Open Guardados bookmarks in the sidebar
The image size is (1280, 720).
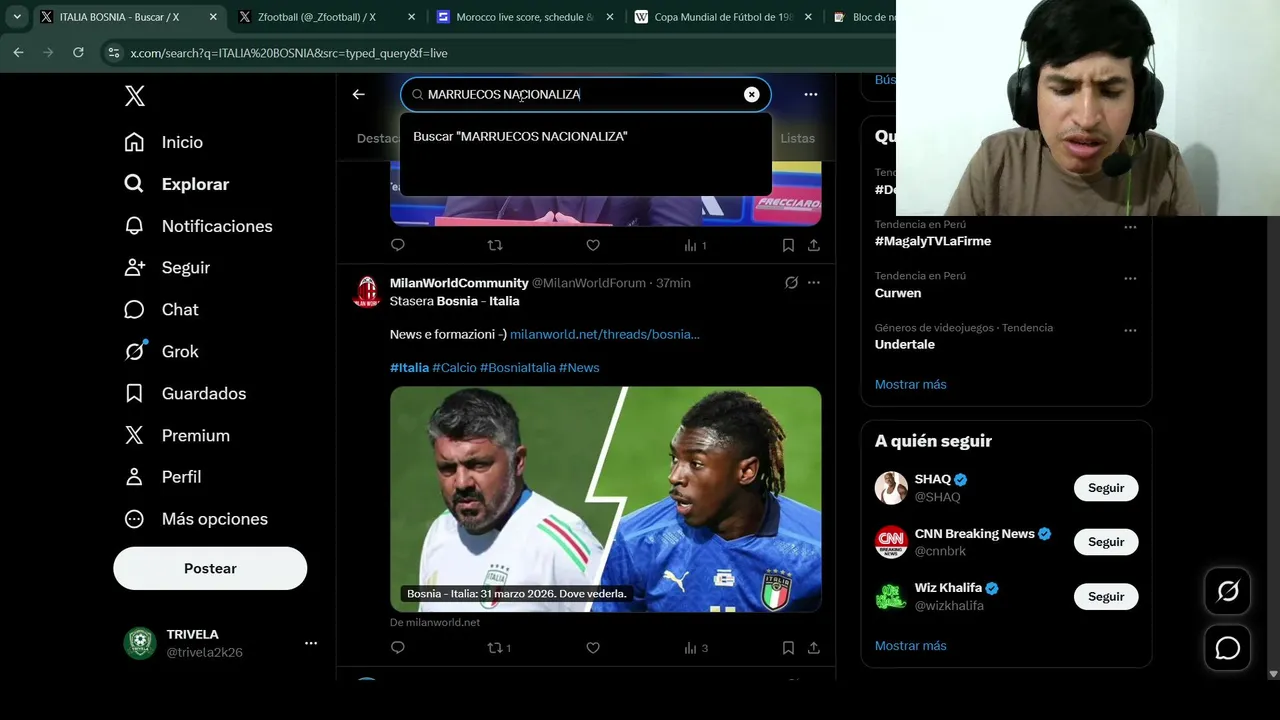click(x=185, y=394)
